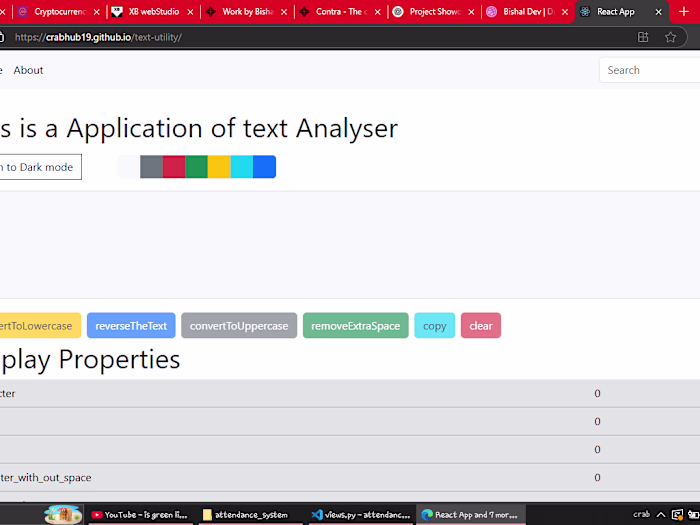Close the Work by Bishal tab
Viewport: 700px width, 525px height.
284,12
